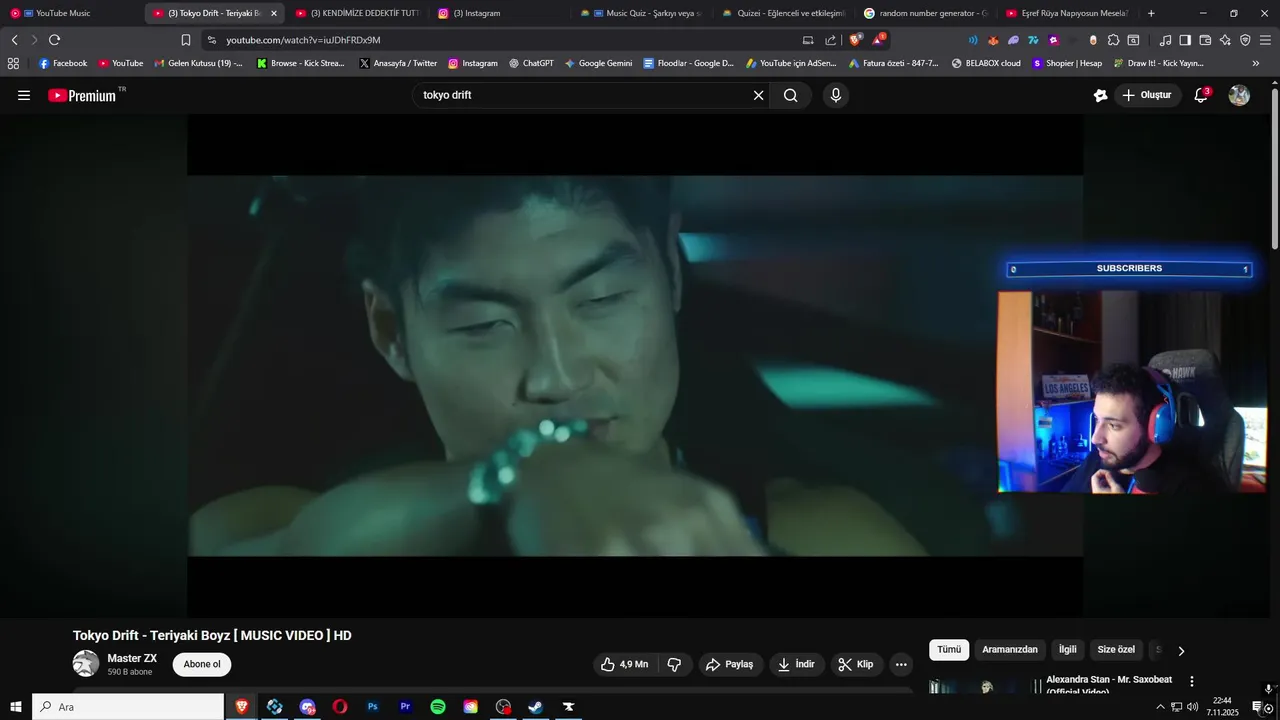The height and width of the screenshot is (720, 1280).
Task: Open site settings icon in address bar
Action: pyautogui.click(x=211, y=40)
